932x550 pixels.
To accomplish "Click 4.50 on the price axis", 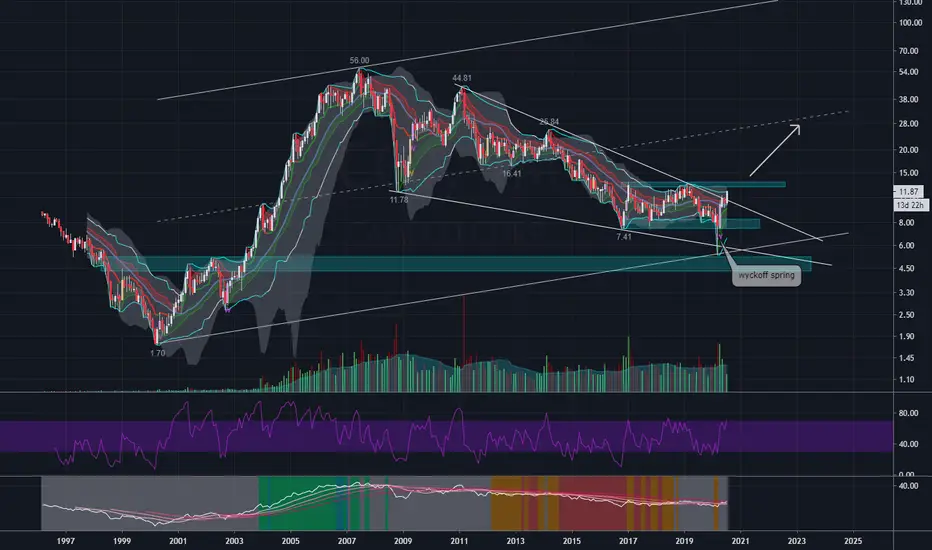I will [x=906, y=268].
